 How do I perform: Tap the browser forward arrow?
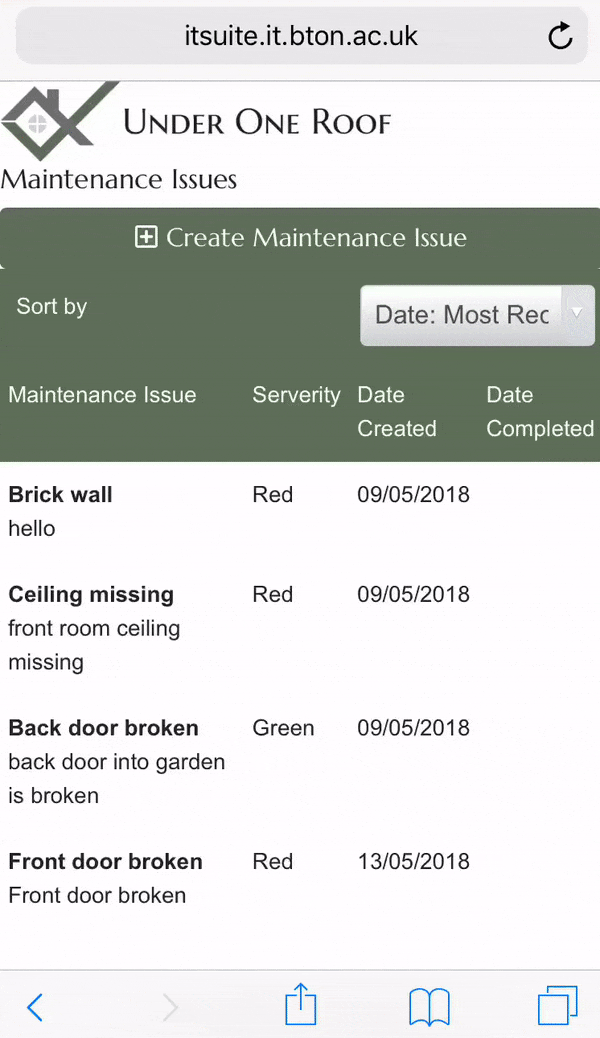[x=171, y=1007]
